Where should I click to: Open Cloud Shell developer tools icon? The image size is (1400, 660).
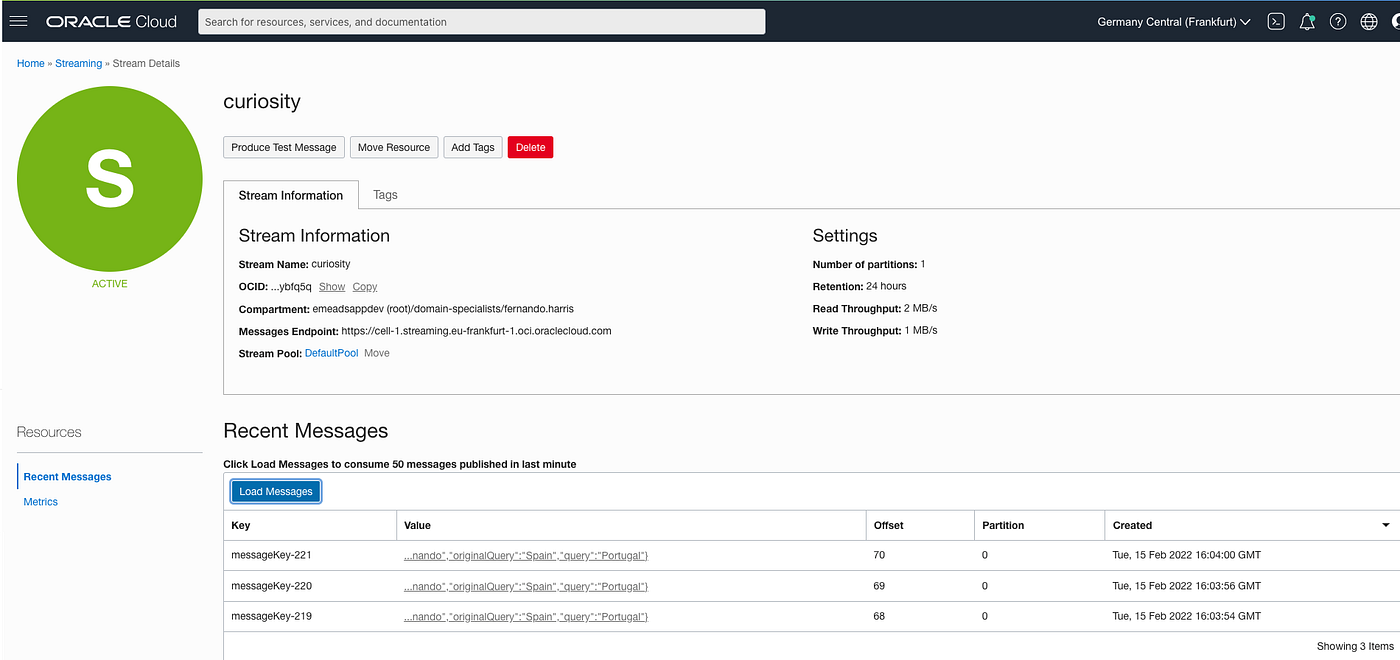click(x=1276, y=21)
